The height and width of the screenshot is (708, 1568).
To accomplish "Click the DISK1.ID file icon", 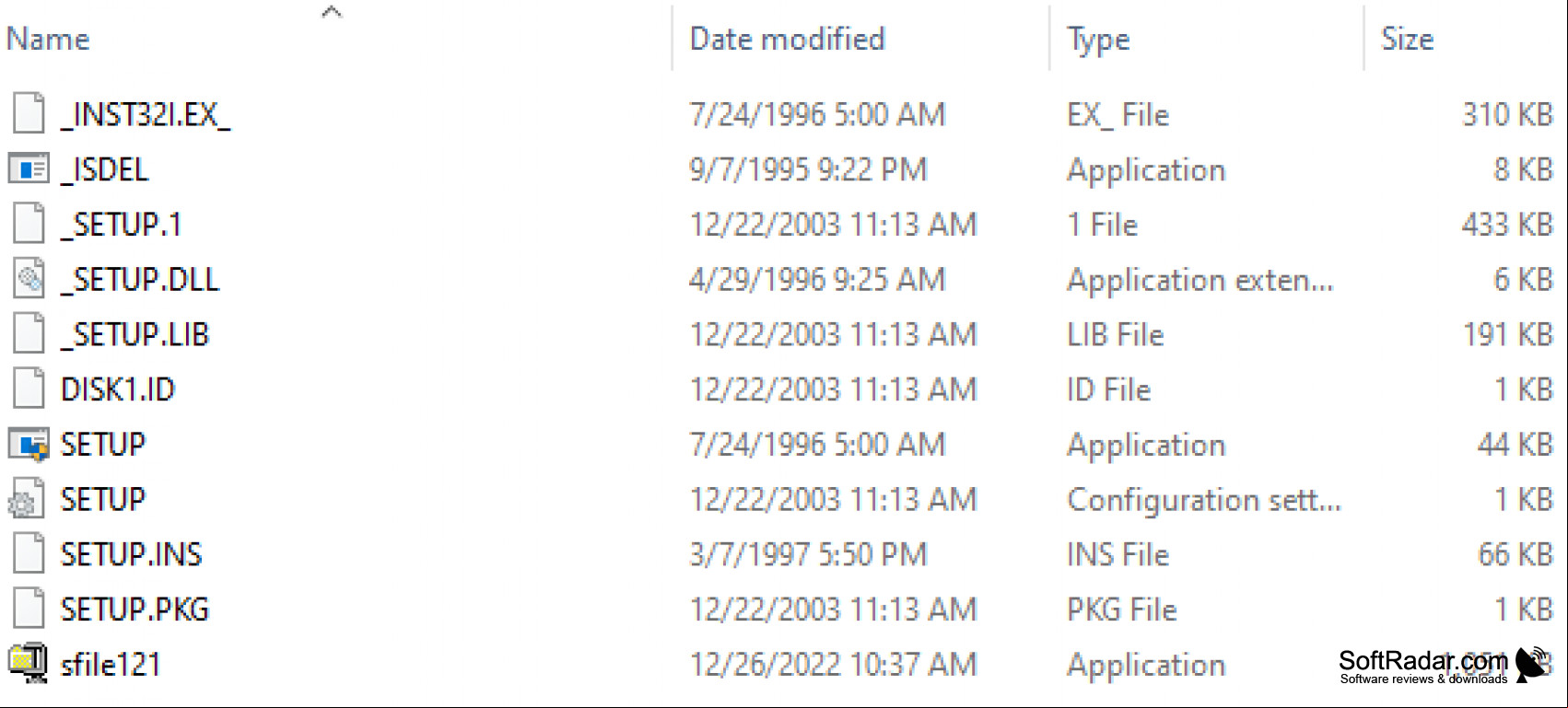I will pyautogui.click(x=29, y=389).
